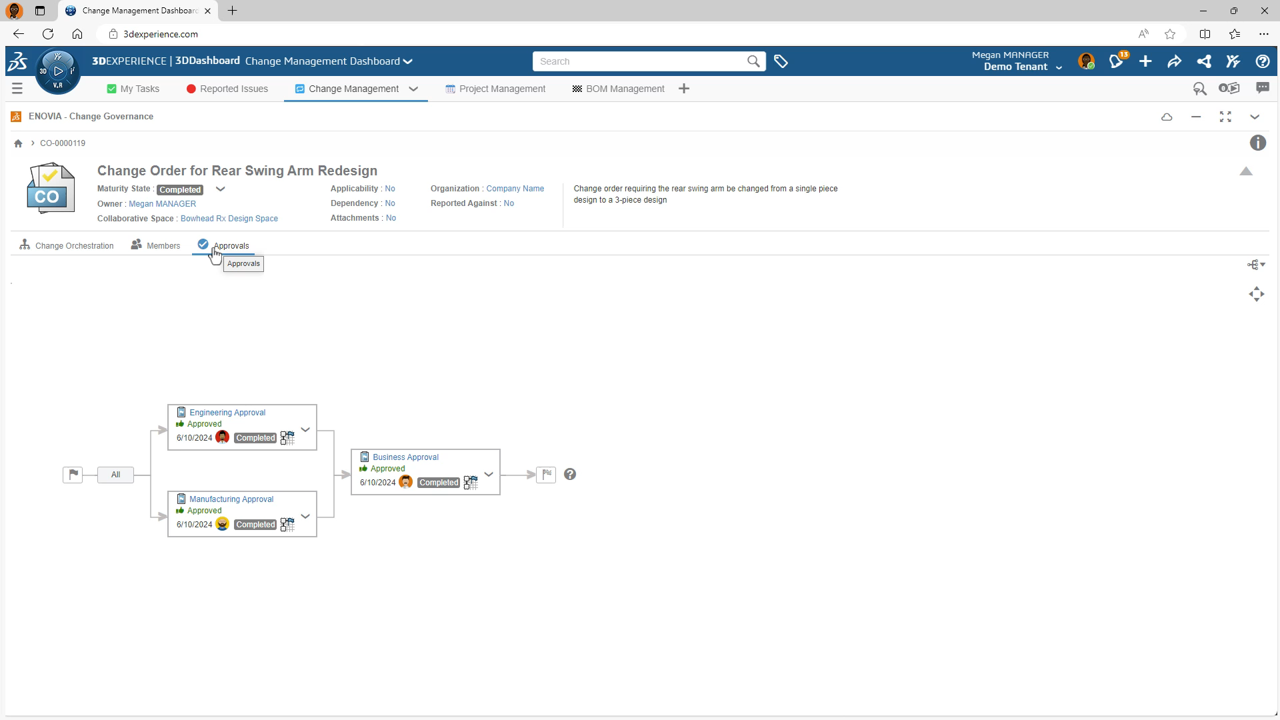This screenshot has height=720, width=1280.
Task: Open Change Management tab dropdown chevron
Action: [x=413, y=89]
